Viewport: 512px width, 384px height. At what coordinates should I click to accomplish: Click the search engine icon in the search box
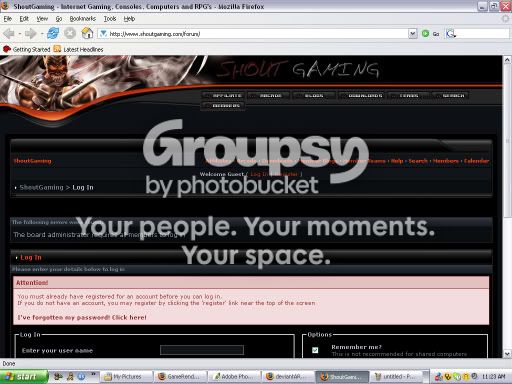[450, 33]
